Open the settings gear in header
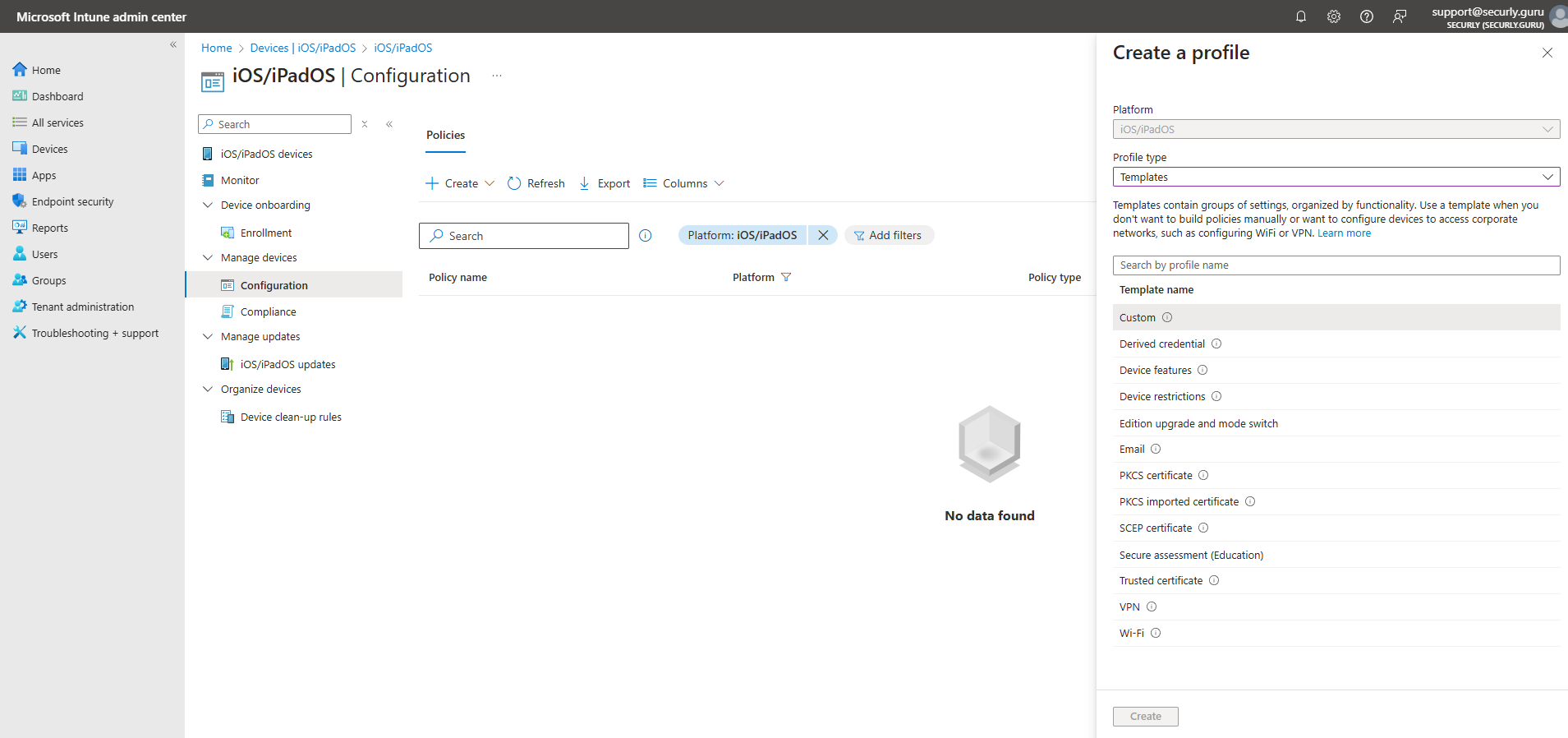Viewport: 1568px width, 738px height. [x=1334, y=16]
